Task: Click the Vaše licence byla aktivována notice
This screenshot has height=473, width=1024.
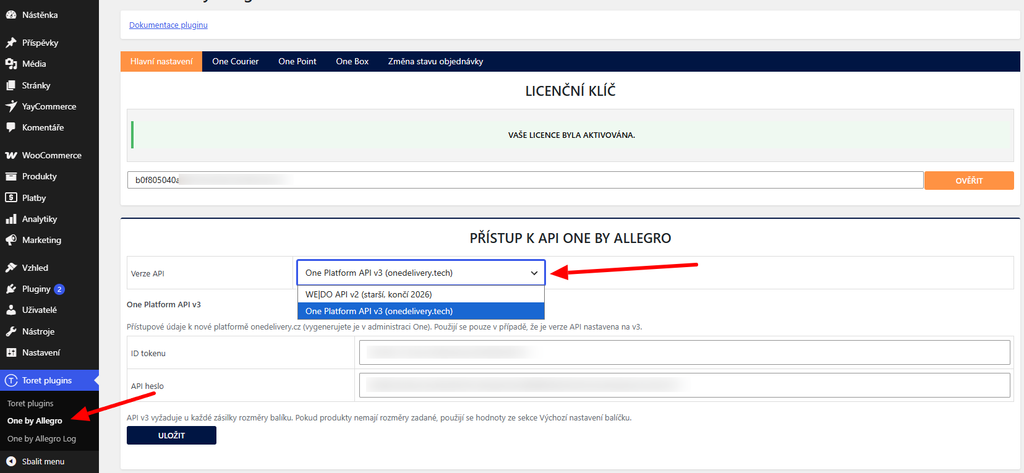Action: (571, 135)
